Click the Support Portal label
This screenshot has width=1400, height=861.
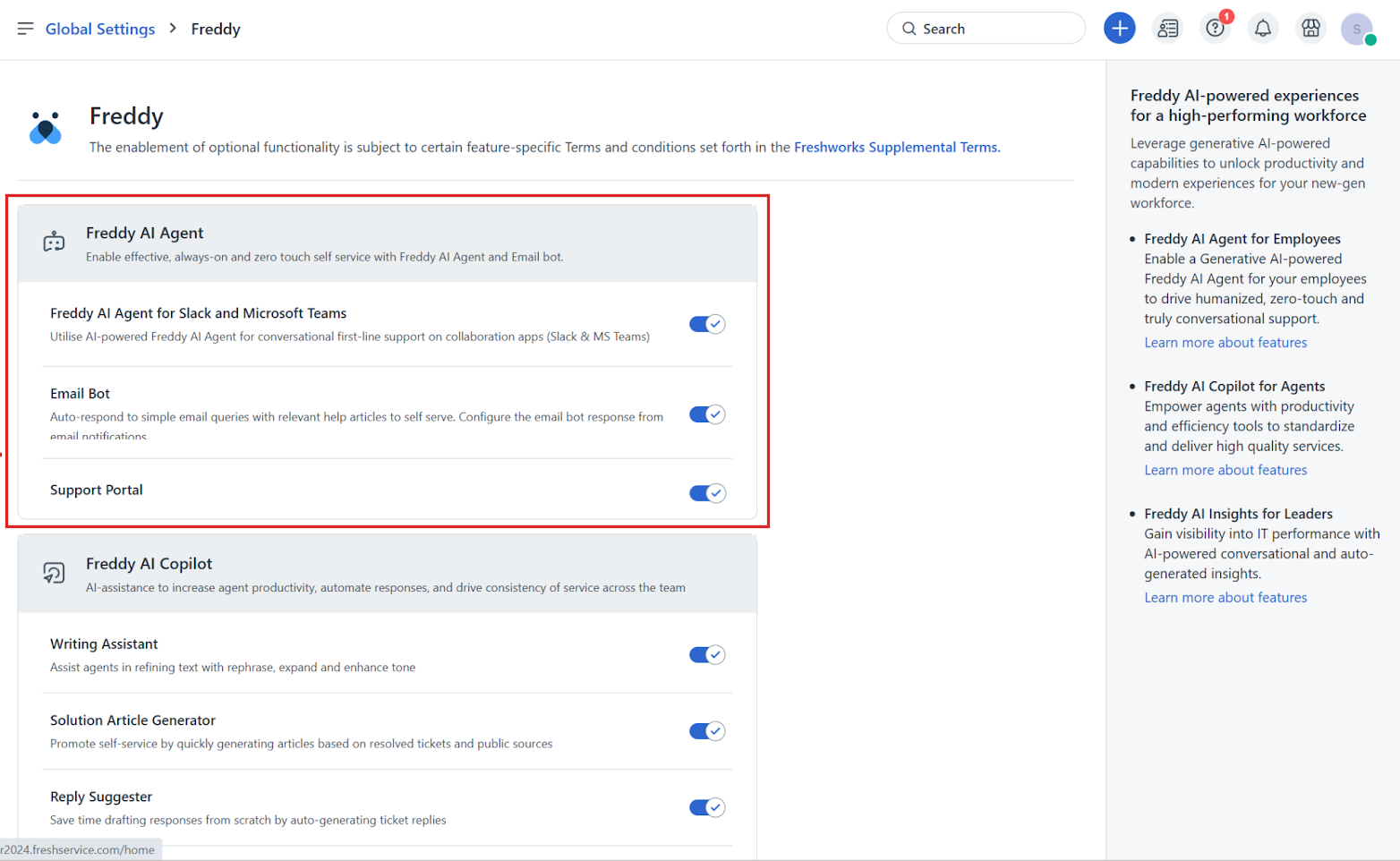click(x=97, y=490)
